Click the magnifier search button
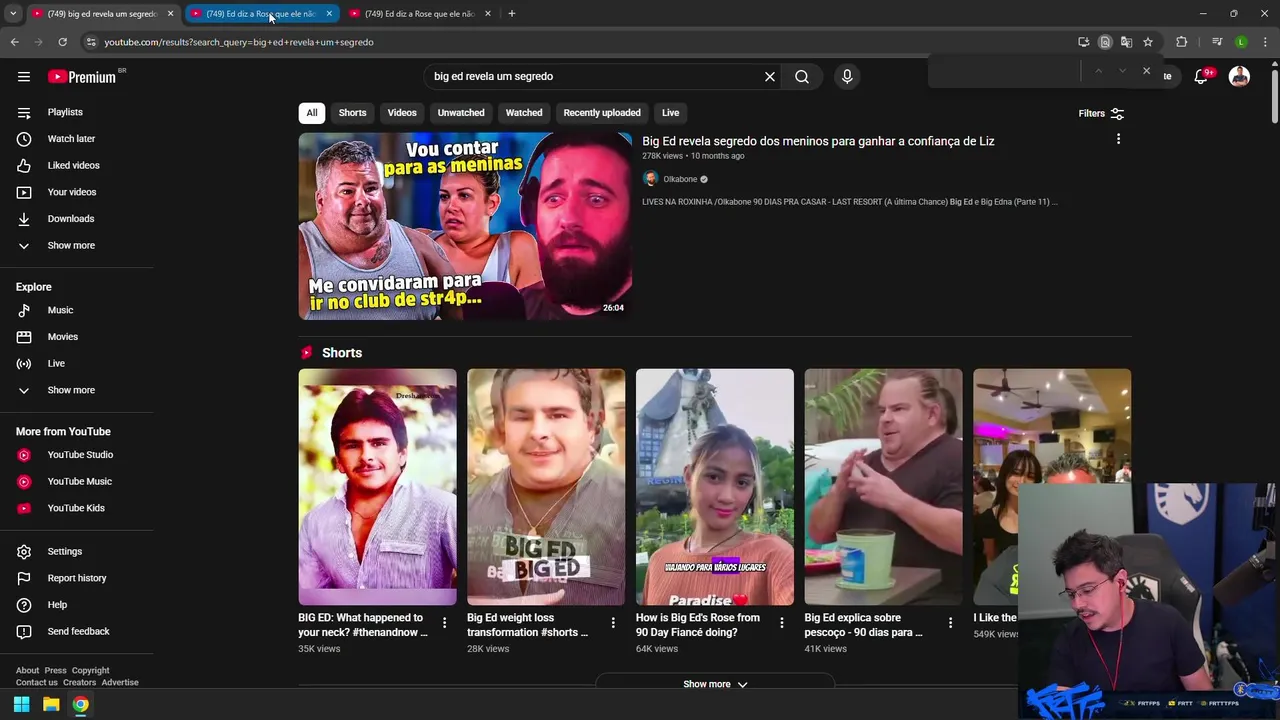The image size is (1280, 720). pyautogui.click(x=802, y=77)
